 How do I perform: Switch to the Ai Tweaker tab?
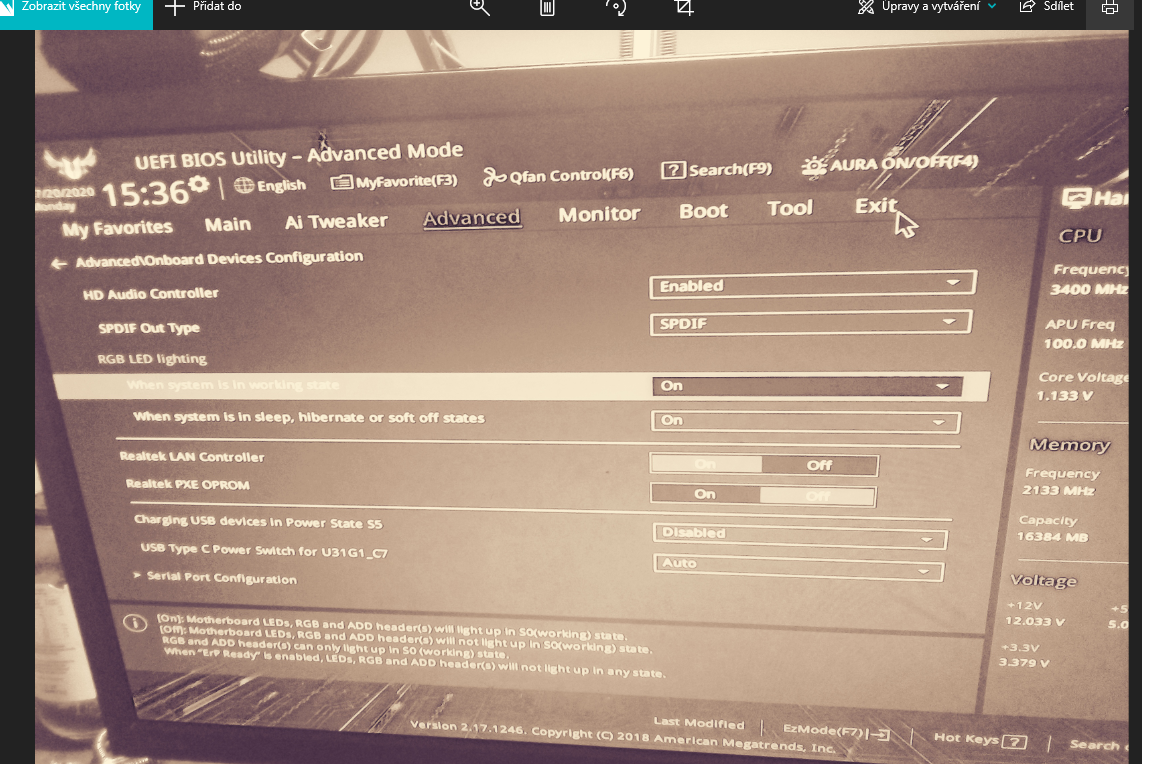(335, 221)
